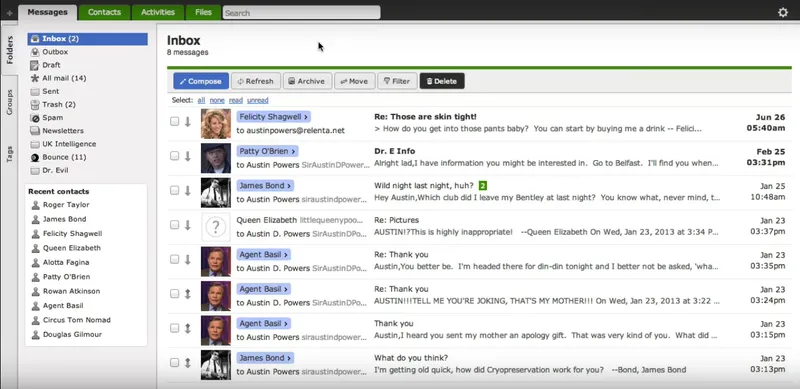Check the Agent Basil 03:35pm message checkbox
Screen dimensions: 800x389
pyautogui.click(x=174, y=259)
